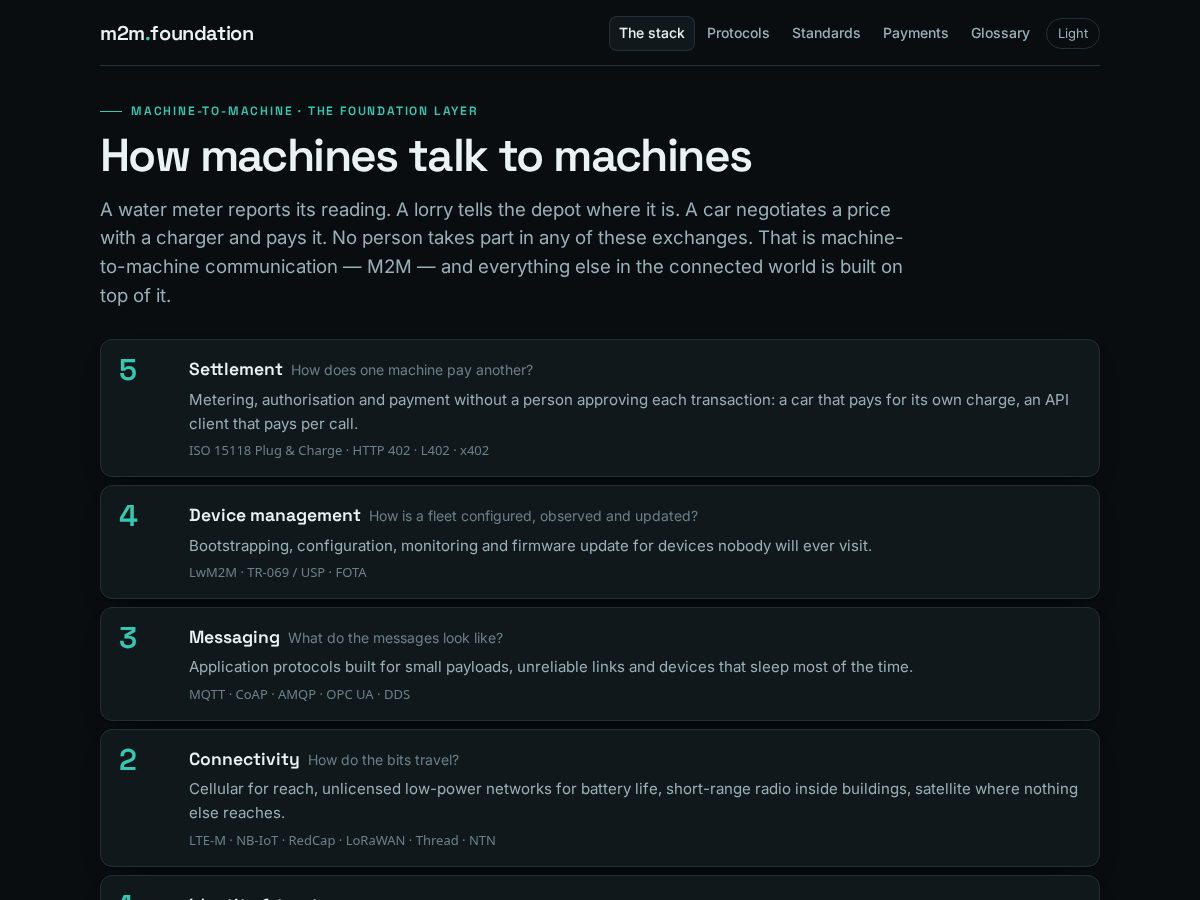Click the 'ISO 15118 Plug & Charge' tag line
The height and width of the screenshot is (900, 1200).
click(339, 450)
